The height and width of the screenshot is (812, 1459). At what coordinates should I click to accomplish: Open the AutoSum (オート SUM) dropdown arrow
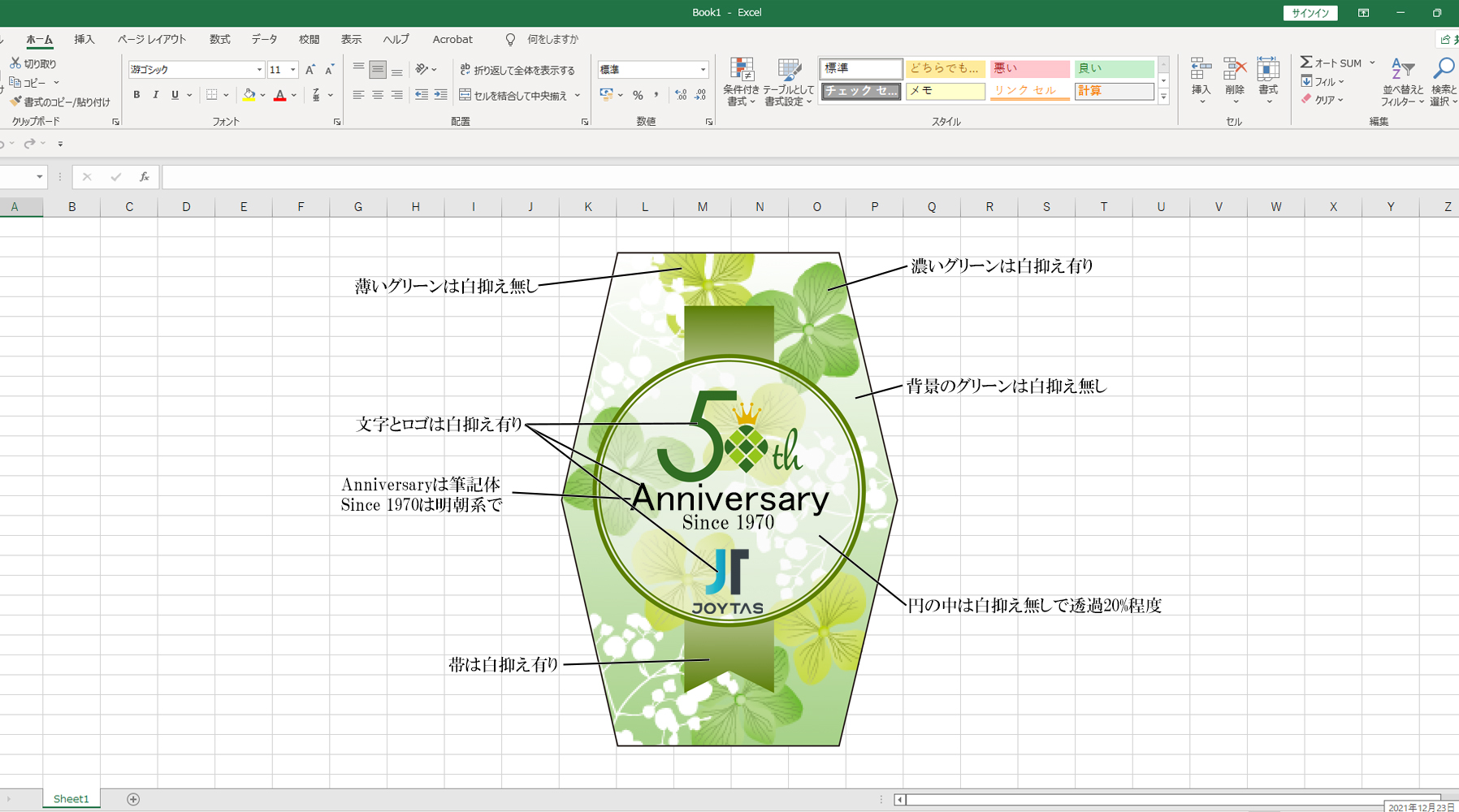click(x=1372, y=63)
